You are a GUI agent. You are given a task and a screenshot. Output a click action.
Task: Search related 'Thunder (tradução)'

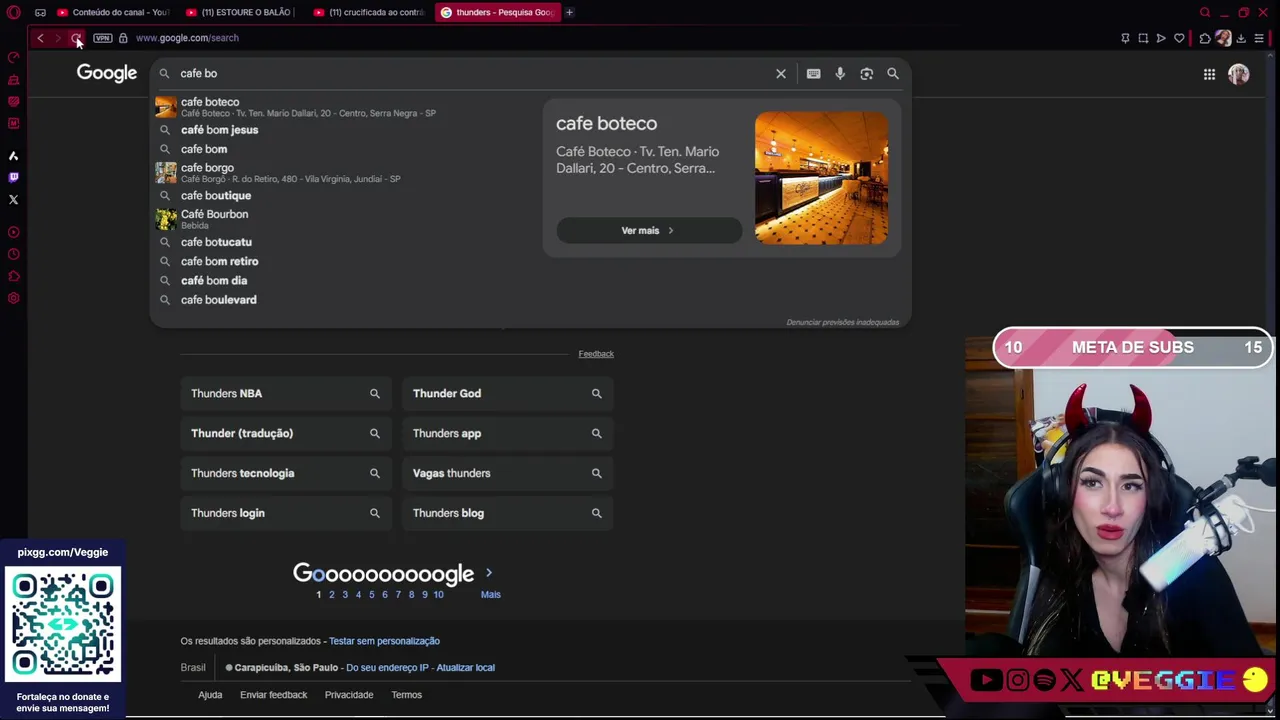(x=286, y=434)
